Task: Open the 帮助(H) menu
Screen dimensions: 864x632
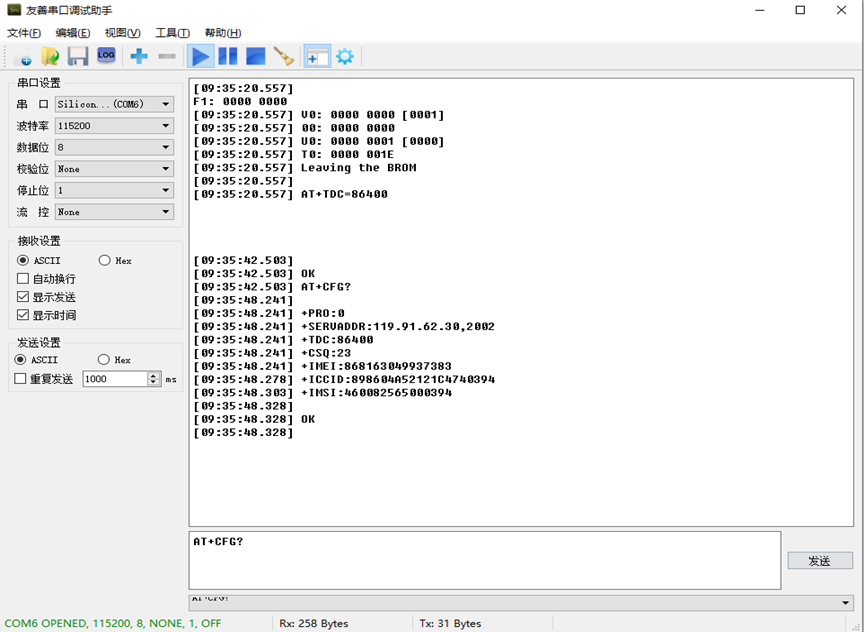Action: (x=223, y=33)
